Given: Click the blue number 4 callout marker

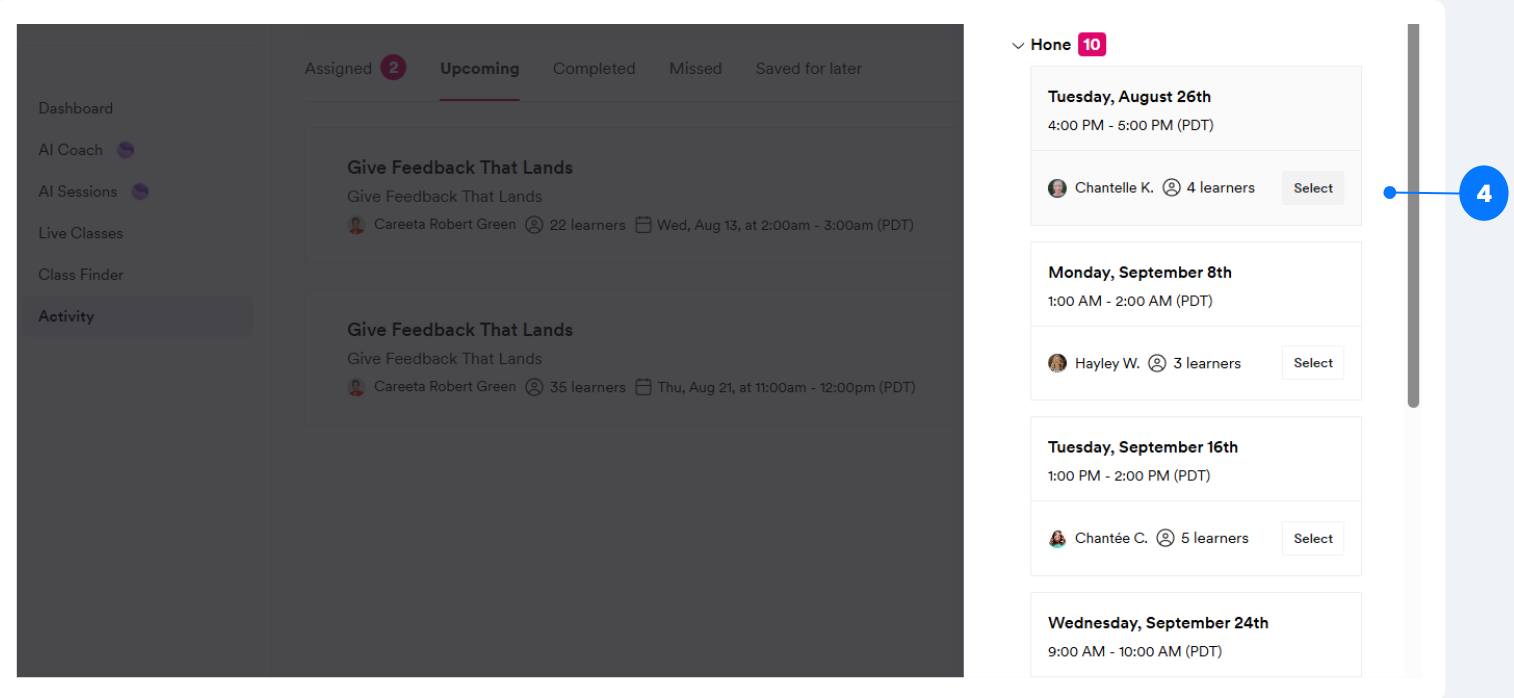Looking at the screenshot, I should point(1483,194).
